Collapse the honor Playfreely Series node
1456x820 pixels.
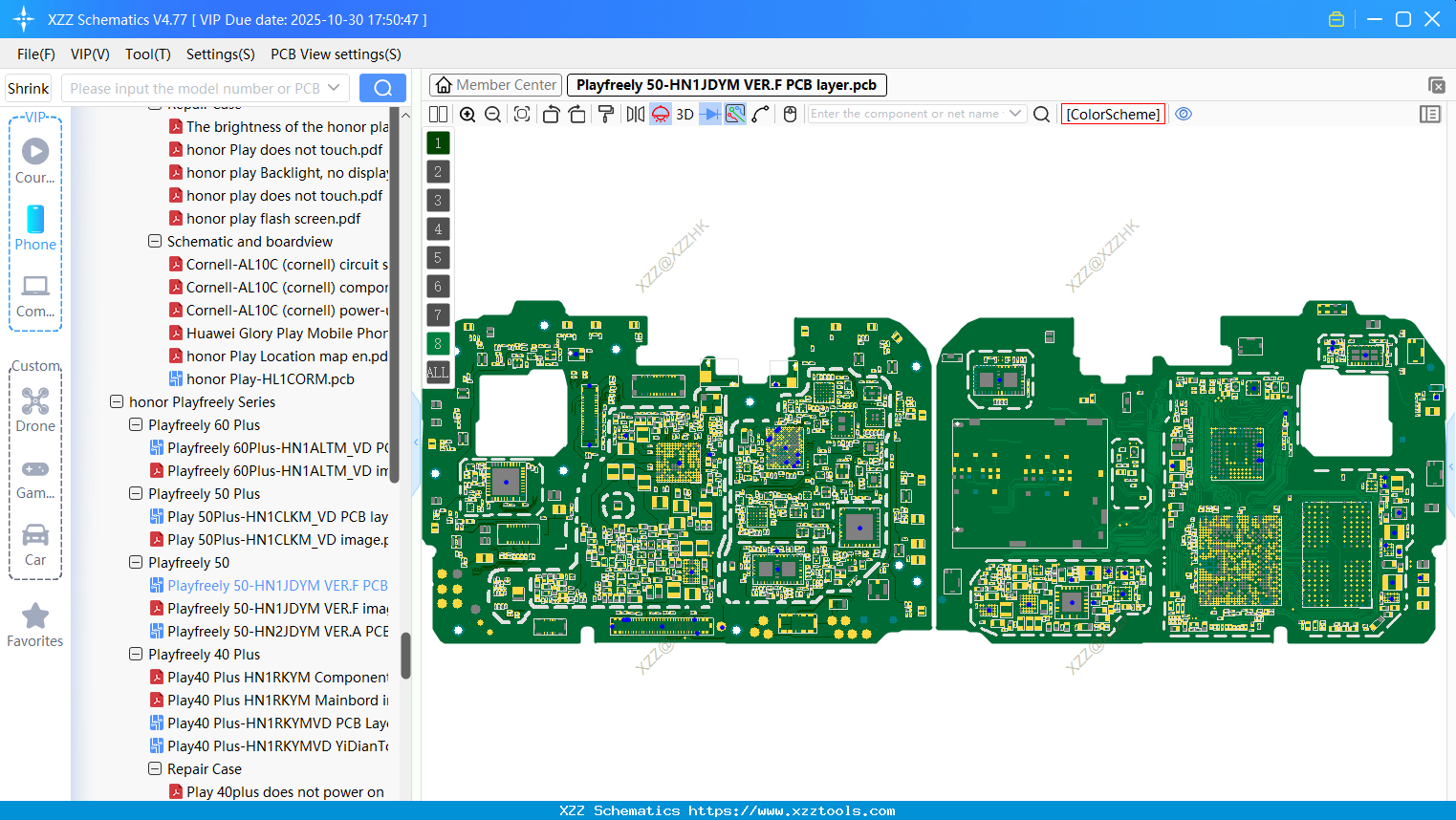click(x=117, y=402)
